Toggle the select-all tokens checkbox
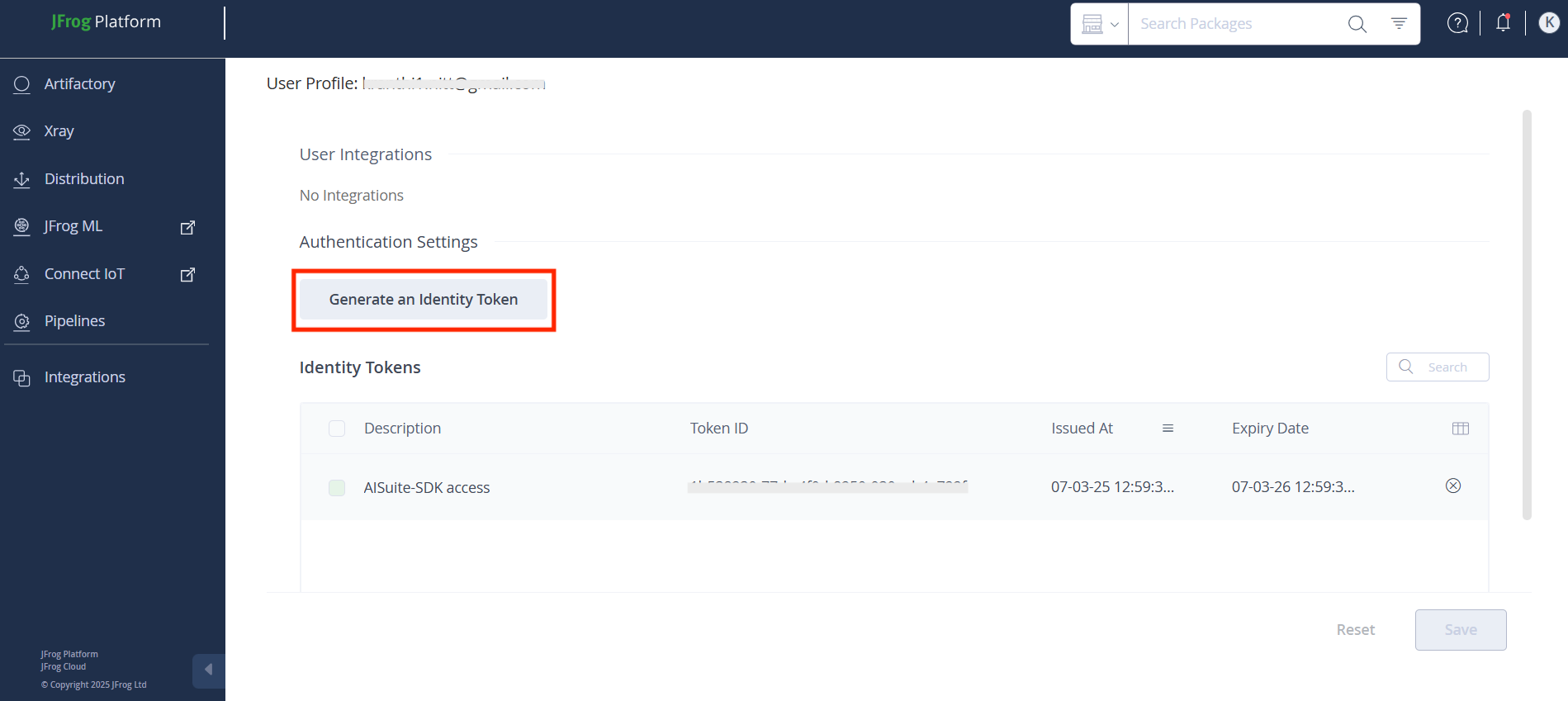This screenshot has width=1568, height=701. 337,429
